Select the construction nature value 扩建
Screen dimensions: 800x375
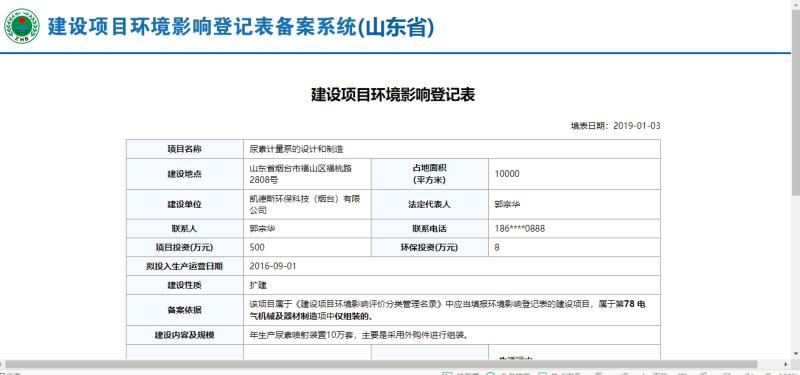[x=258, y=285]
